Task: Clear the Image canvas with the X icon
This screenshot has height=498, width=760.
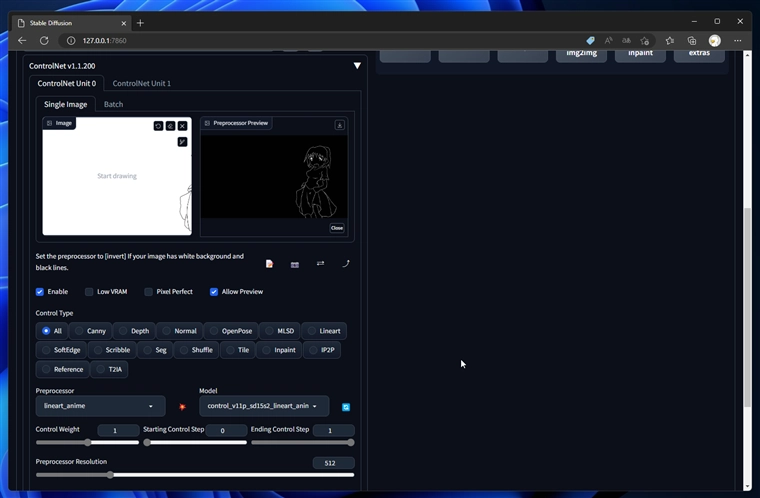Action: coord(182,126)
